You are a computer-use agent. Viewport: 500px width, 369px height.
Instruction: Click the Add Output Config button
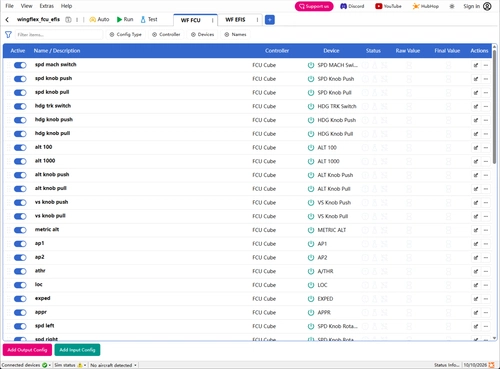point(27,350)
